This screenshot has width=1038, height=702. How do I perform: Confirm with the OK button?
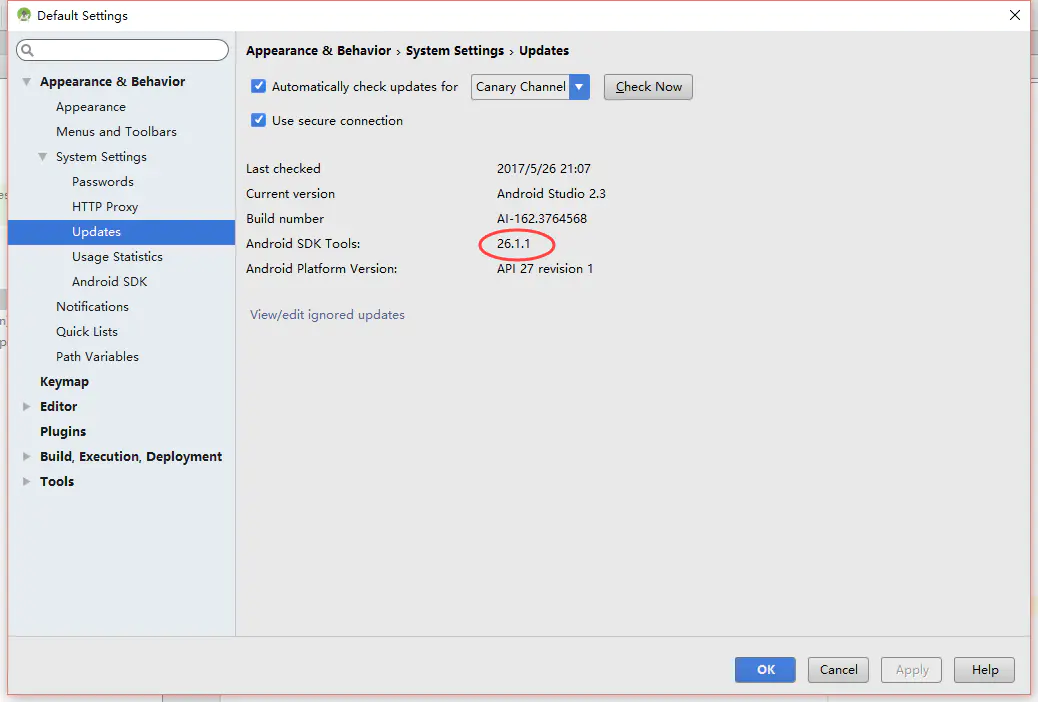coord(765,670)
